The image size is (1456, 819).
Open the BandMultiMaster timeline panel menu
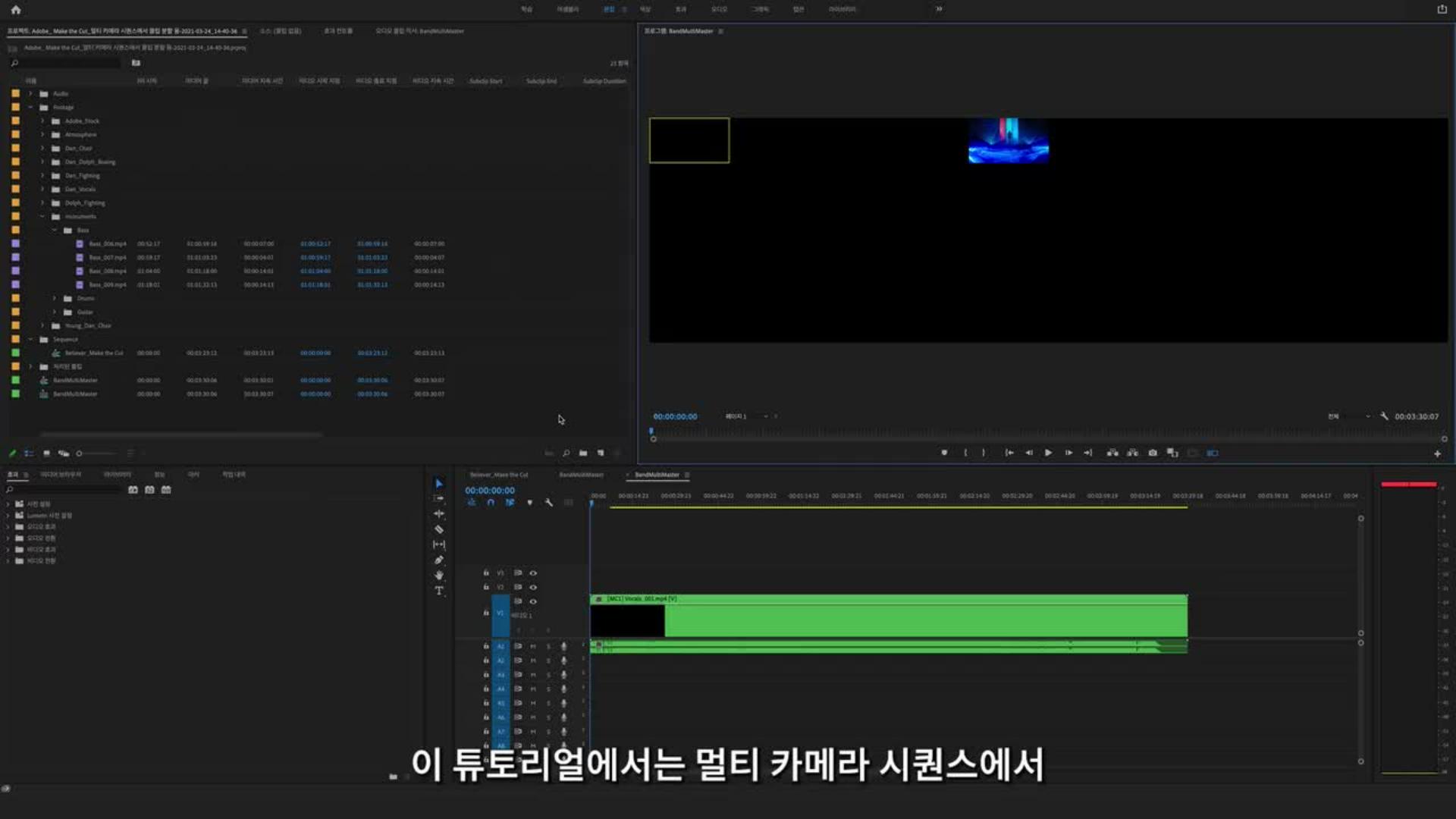click(x=687, y=475)
